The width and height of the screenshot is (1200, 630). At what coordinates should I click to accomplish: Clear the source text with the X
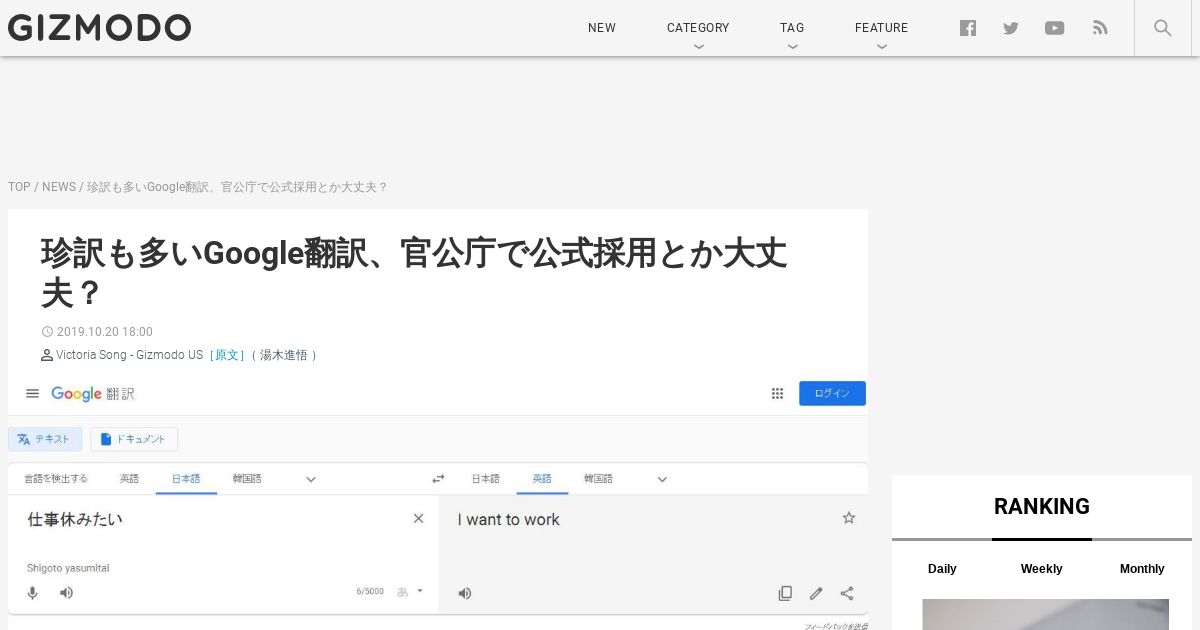419,518
